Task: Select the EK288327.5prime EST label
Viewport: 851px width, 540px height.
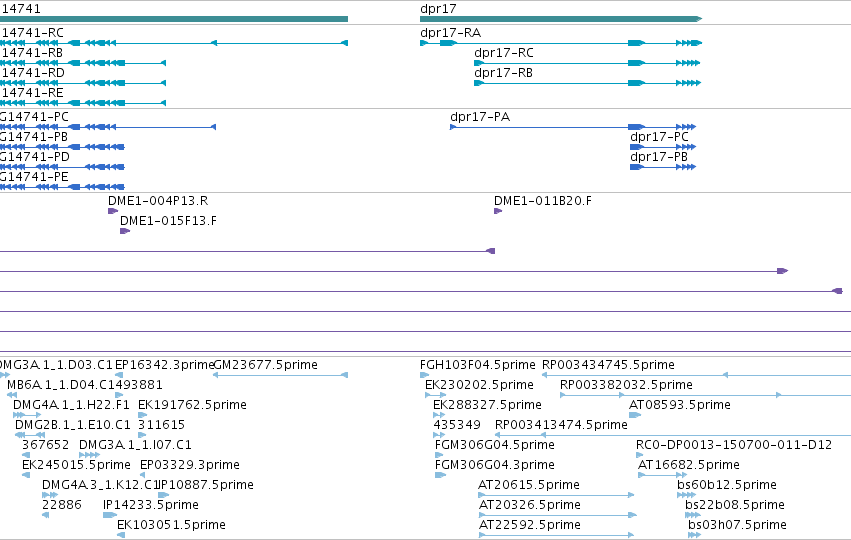Action: [x=487, y=405]
